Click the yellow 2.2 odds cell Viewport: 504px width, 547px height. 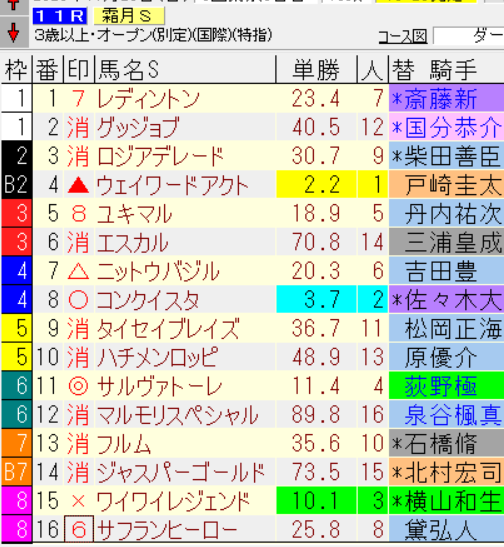[x=316, y=184]
